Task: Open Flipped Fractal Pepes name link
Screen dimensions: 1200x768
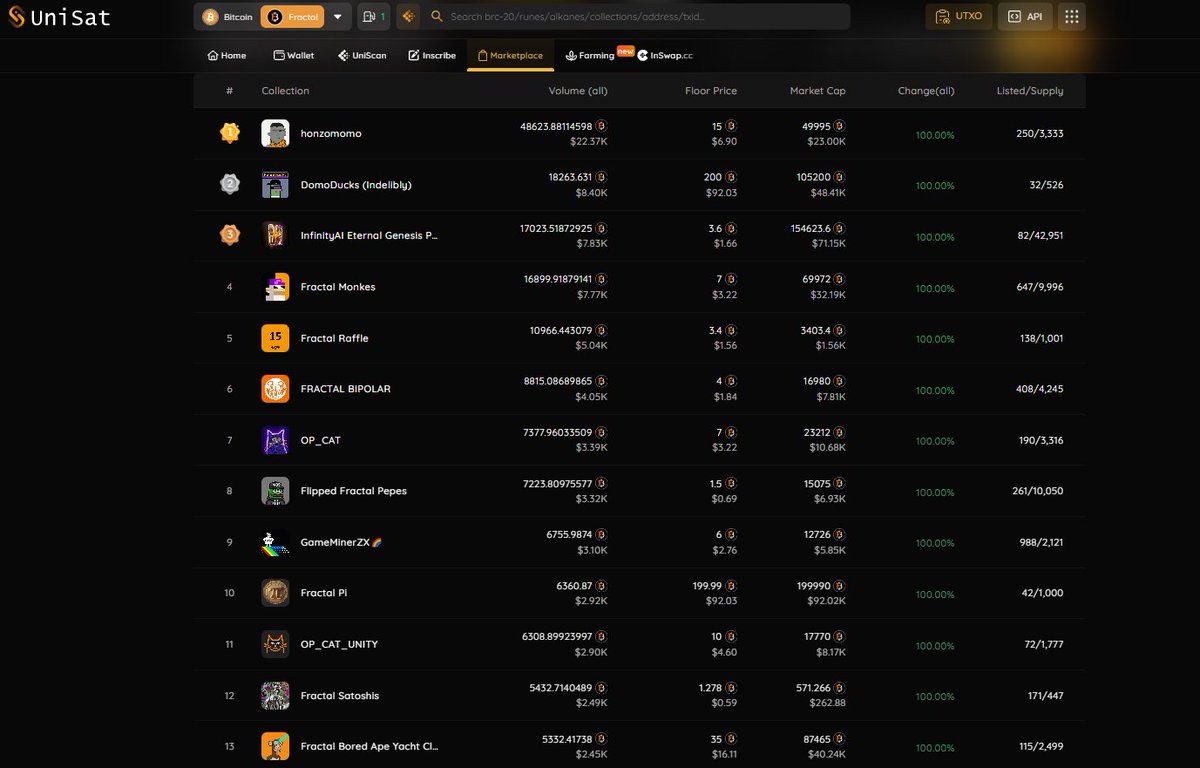Action: point(353,491)
